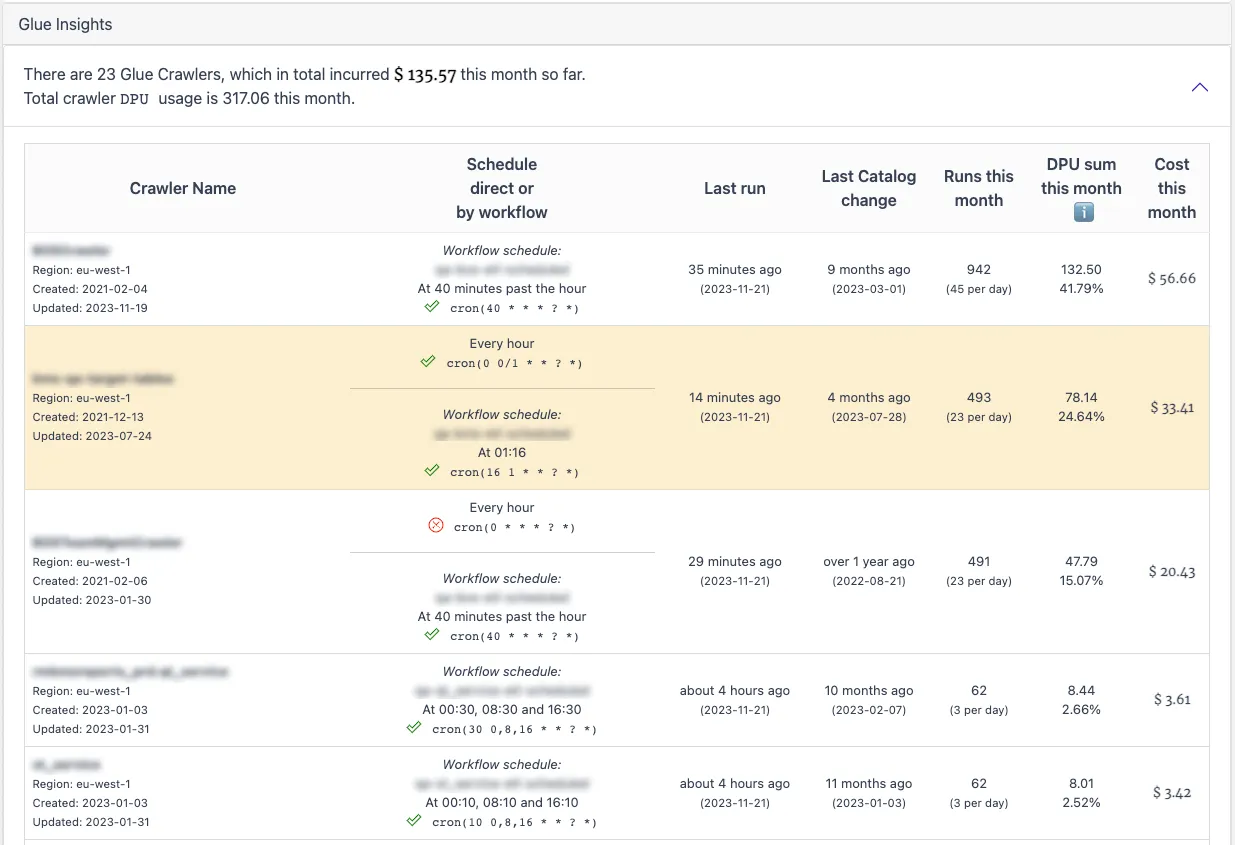Click the 942 runs value

pyautogui.click(x=979, y=269)
